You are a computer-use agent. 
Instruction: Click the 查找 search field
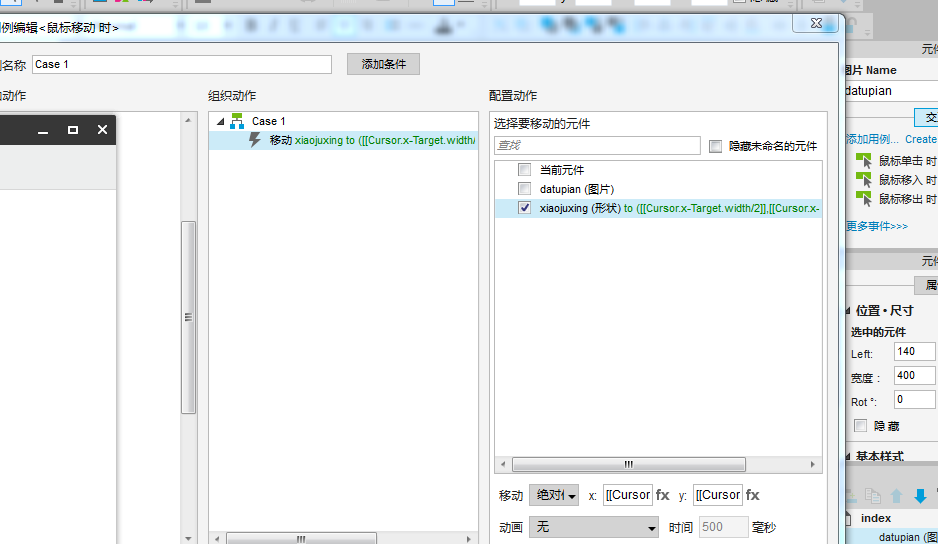click(x=597, y=145)
